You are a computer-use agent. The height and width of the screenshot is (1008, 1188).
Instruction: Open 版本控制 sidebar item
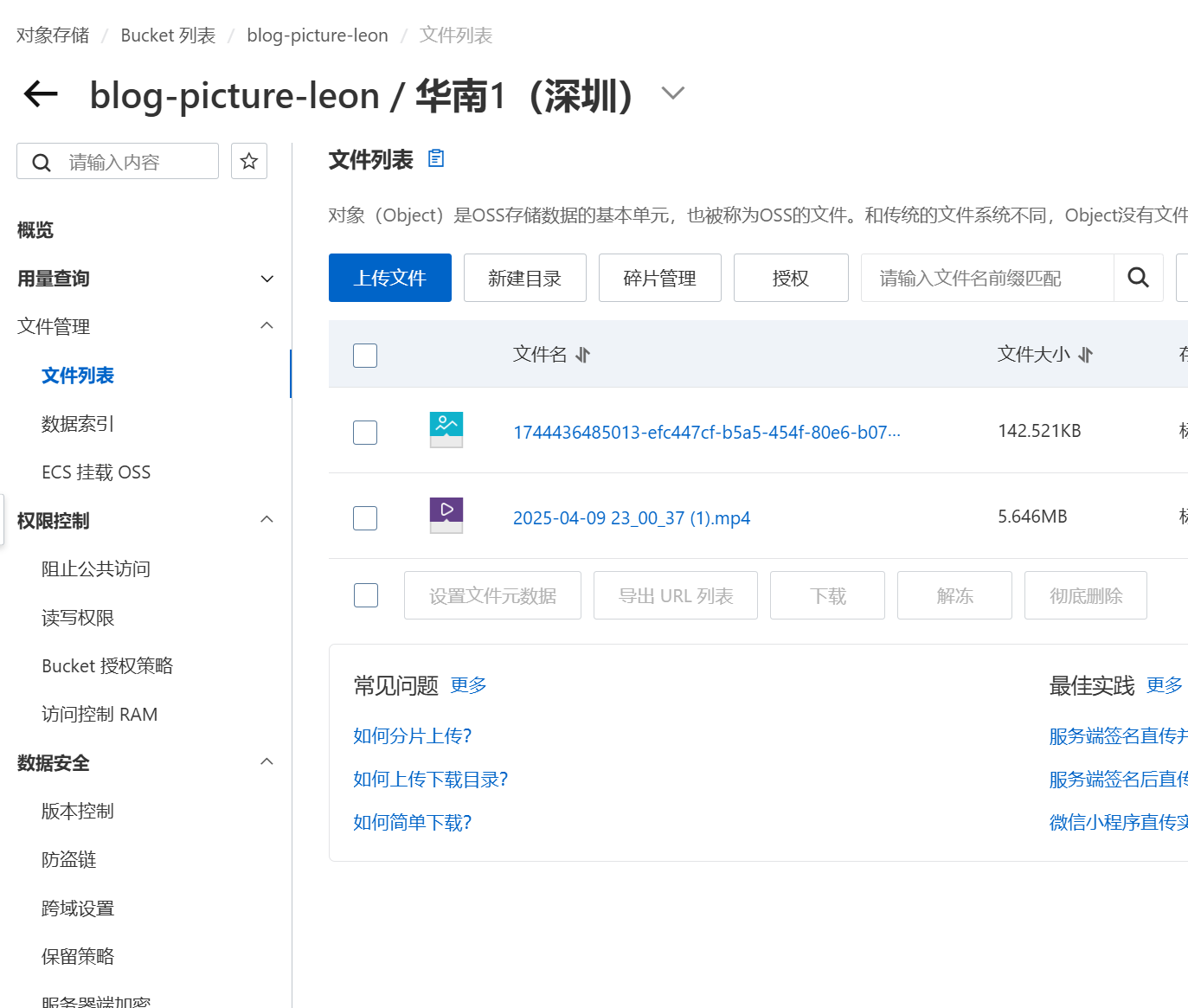pyautogui.click(x=78, y=812)
